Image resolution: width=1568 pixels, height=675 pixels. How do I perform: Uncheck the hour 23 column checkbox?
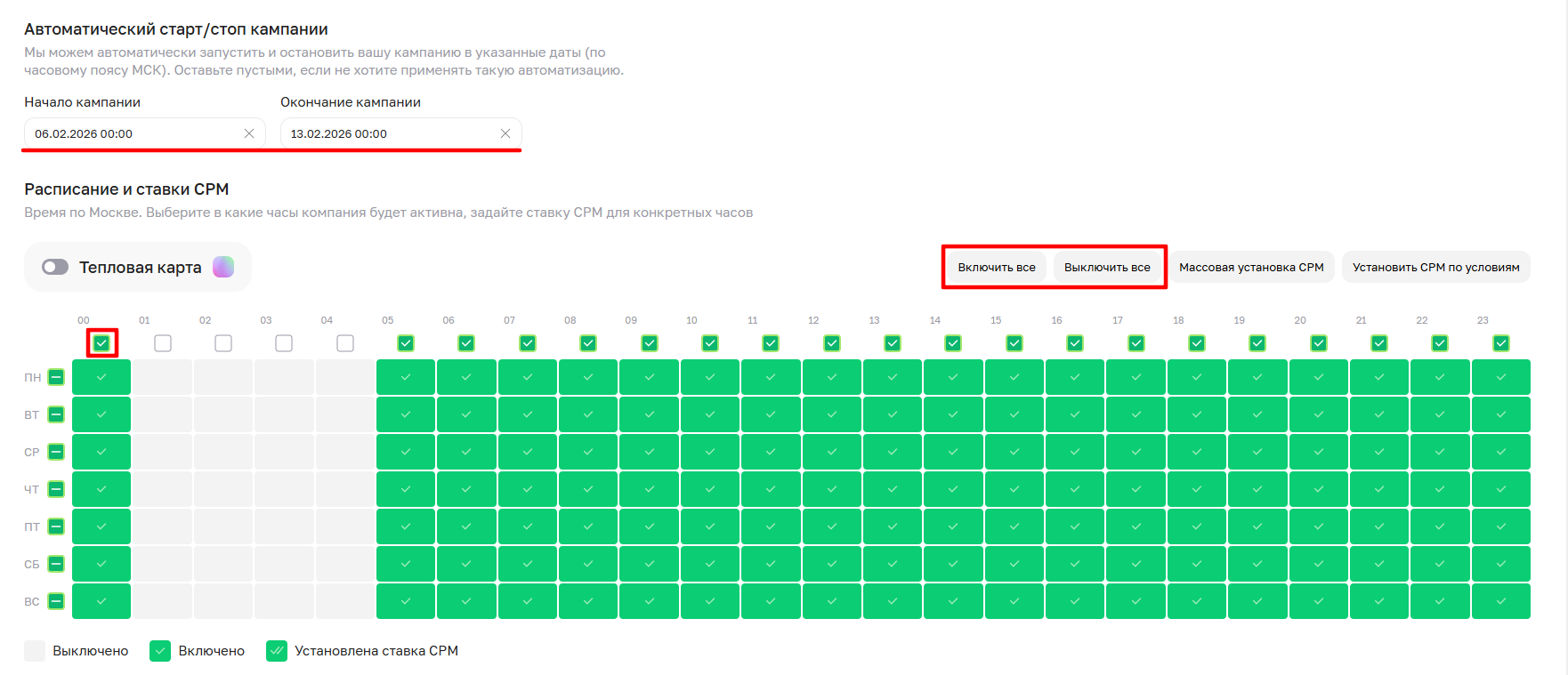click(1500, 343)
